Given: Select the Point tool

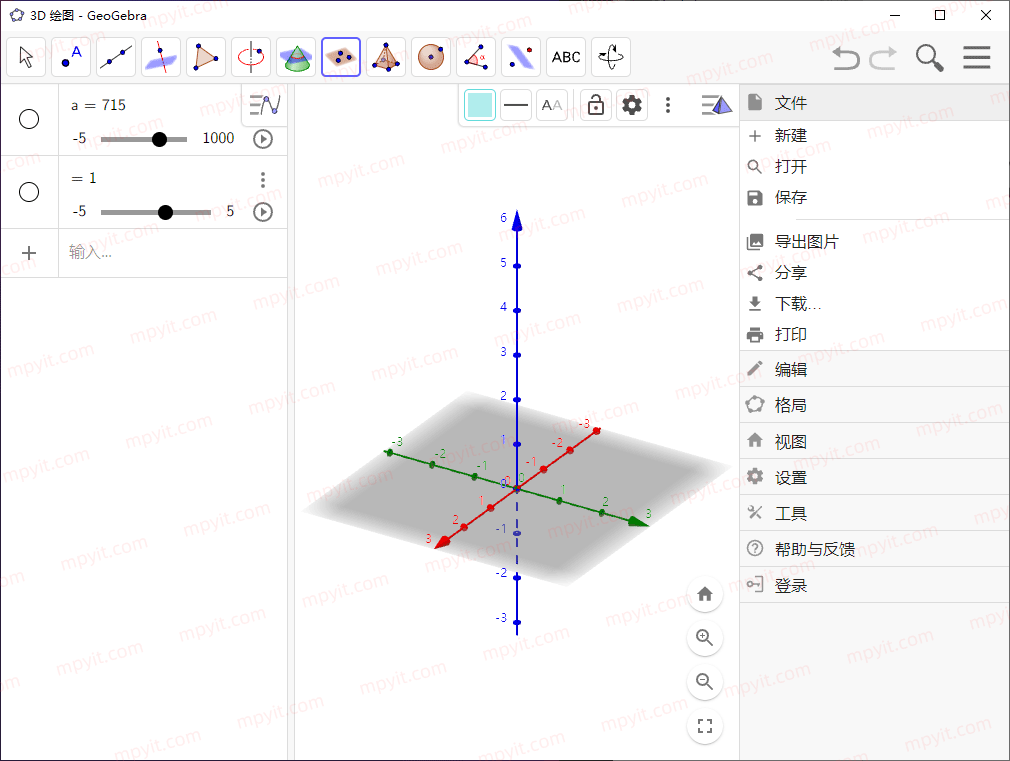Looking at the screenshot, I should click(71, 57).
